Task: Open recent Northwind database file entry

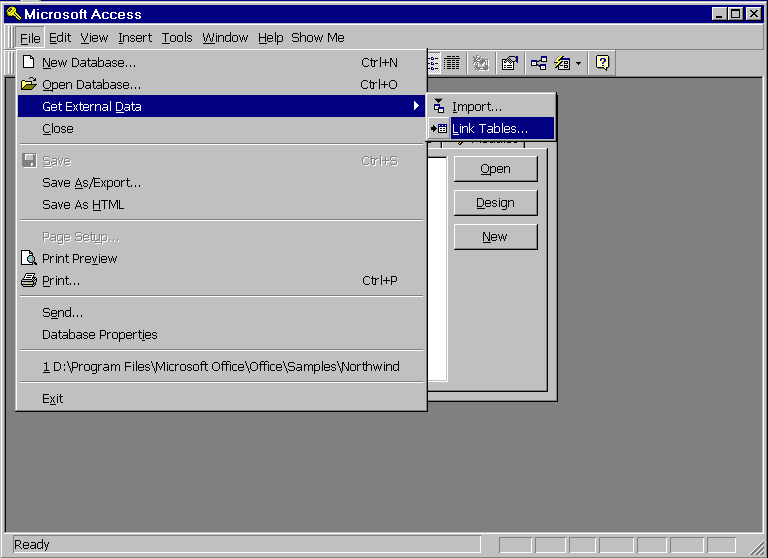Action: (x=220, y=367)
